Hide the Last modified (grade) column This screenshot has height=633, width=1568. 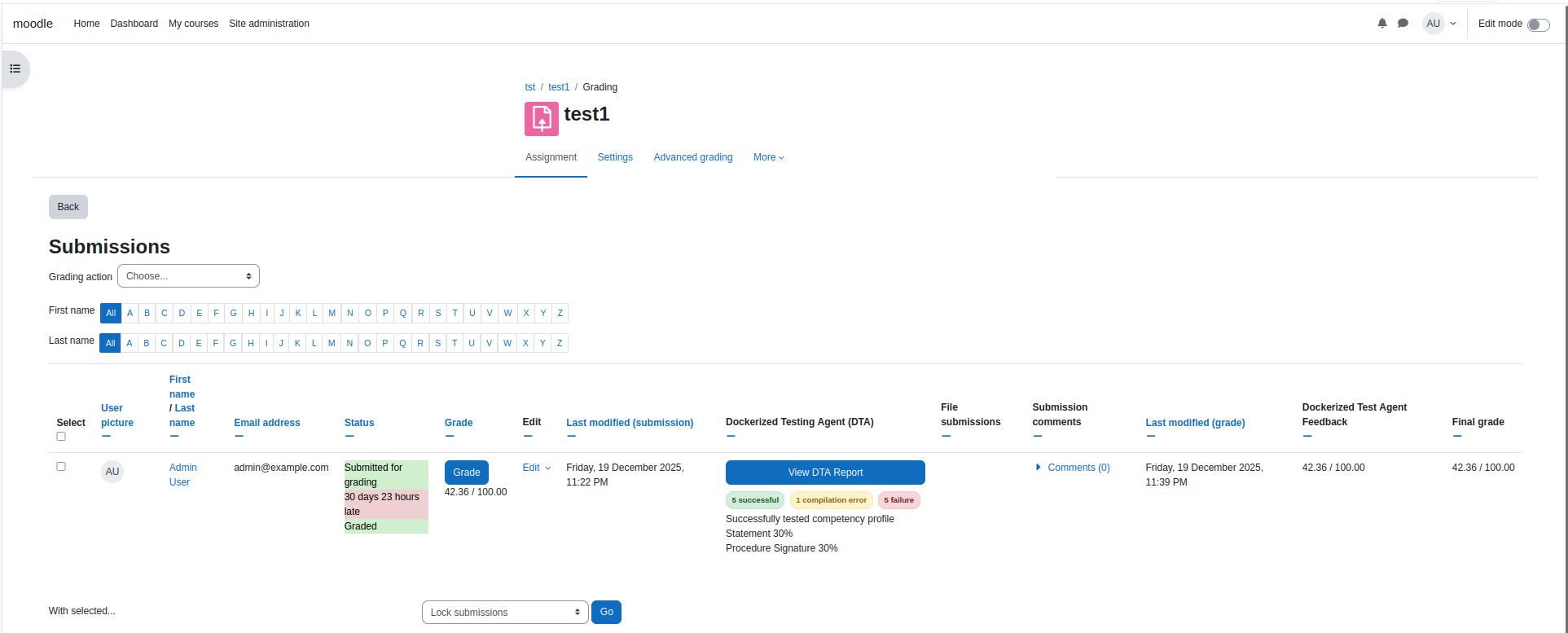[x=1150, y=437]
